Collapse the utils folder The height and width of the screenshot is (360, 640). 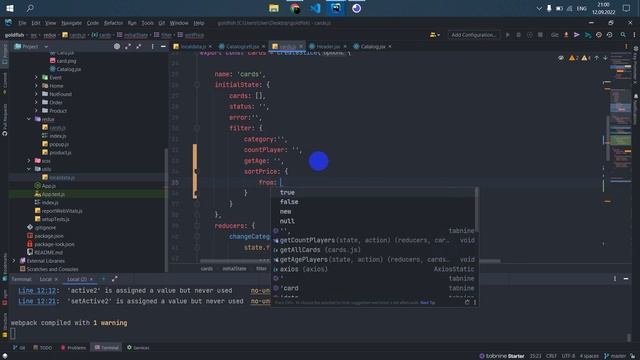(29, 169)
